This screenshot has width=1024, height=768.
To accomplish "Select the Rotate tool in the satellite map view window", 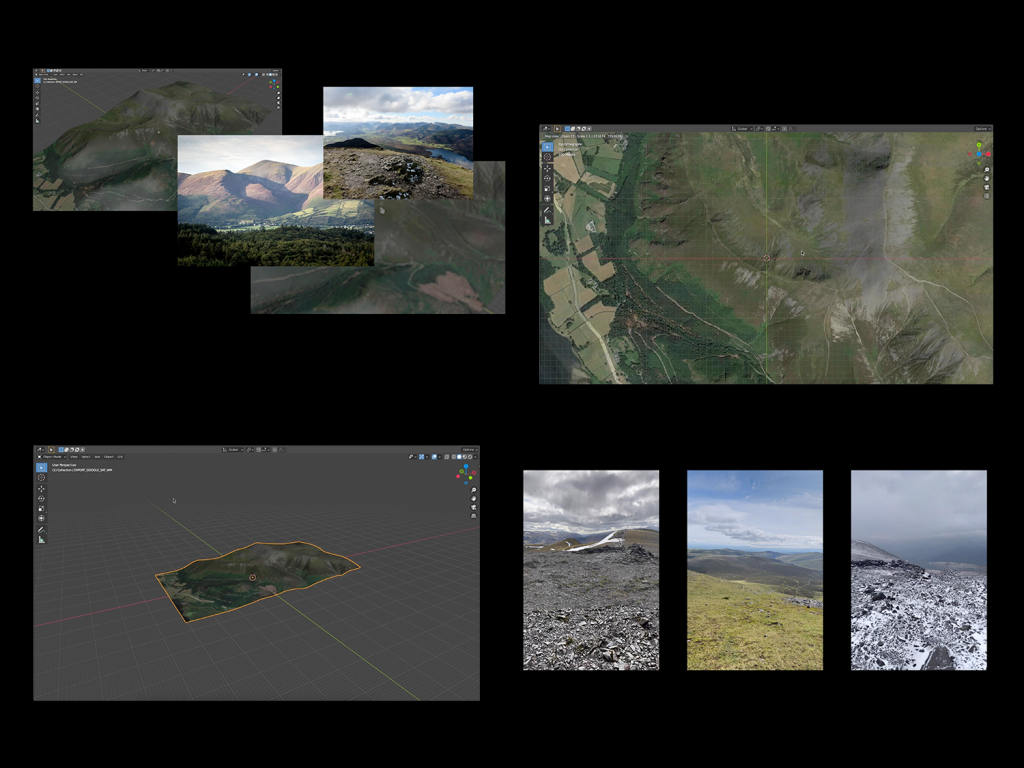I will pyautogui.click(x=547, y=178).
